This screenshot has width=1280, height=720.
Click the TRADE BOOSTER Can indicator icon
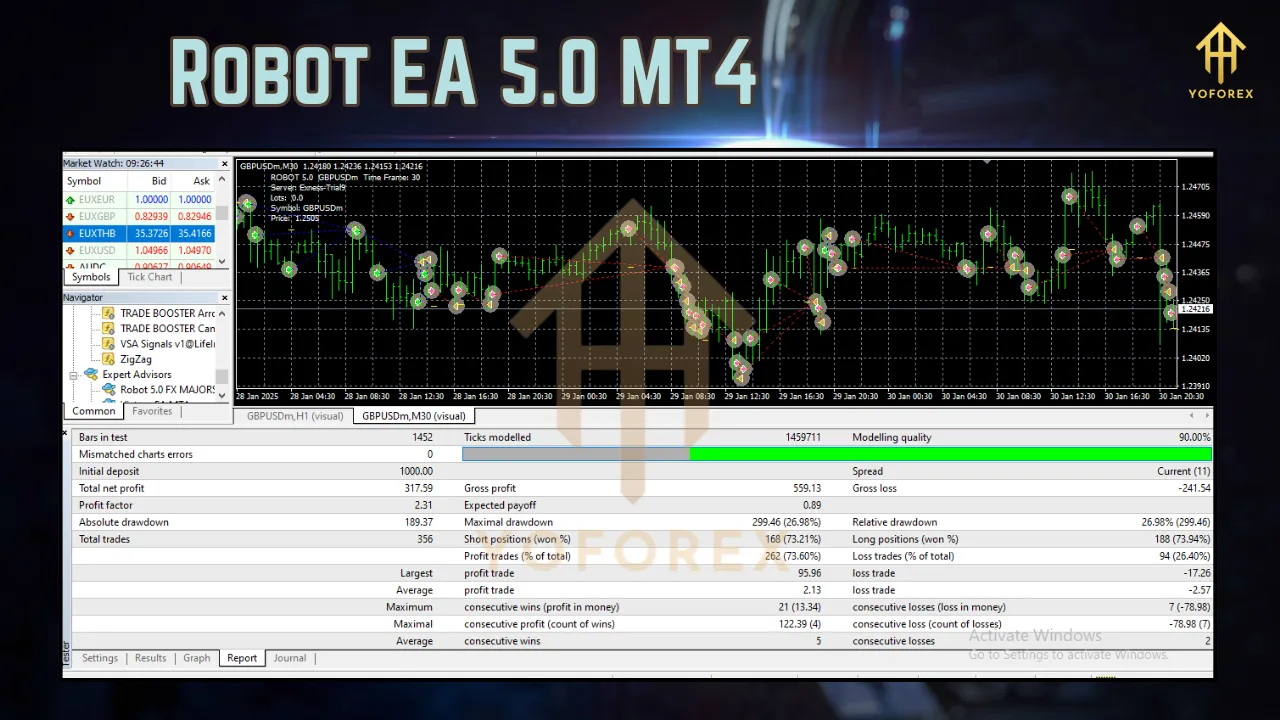click(x=109, y=328)
